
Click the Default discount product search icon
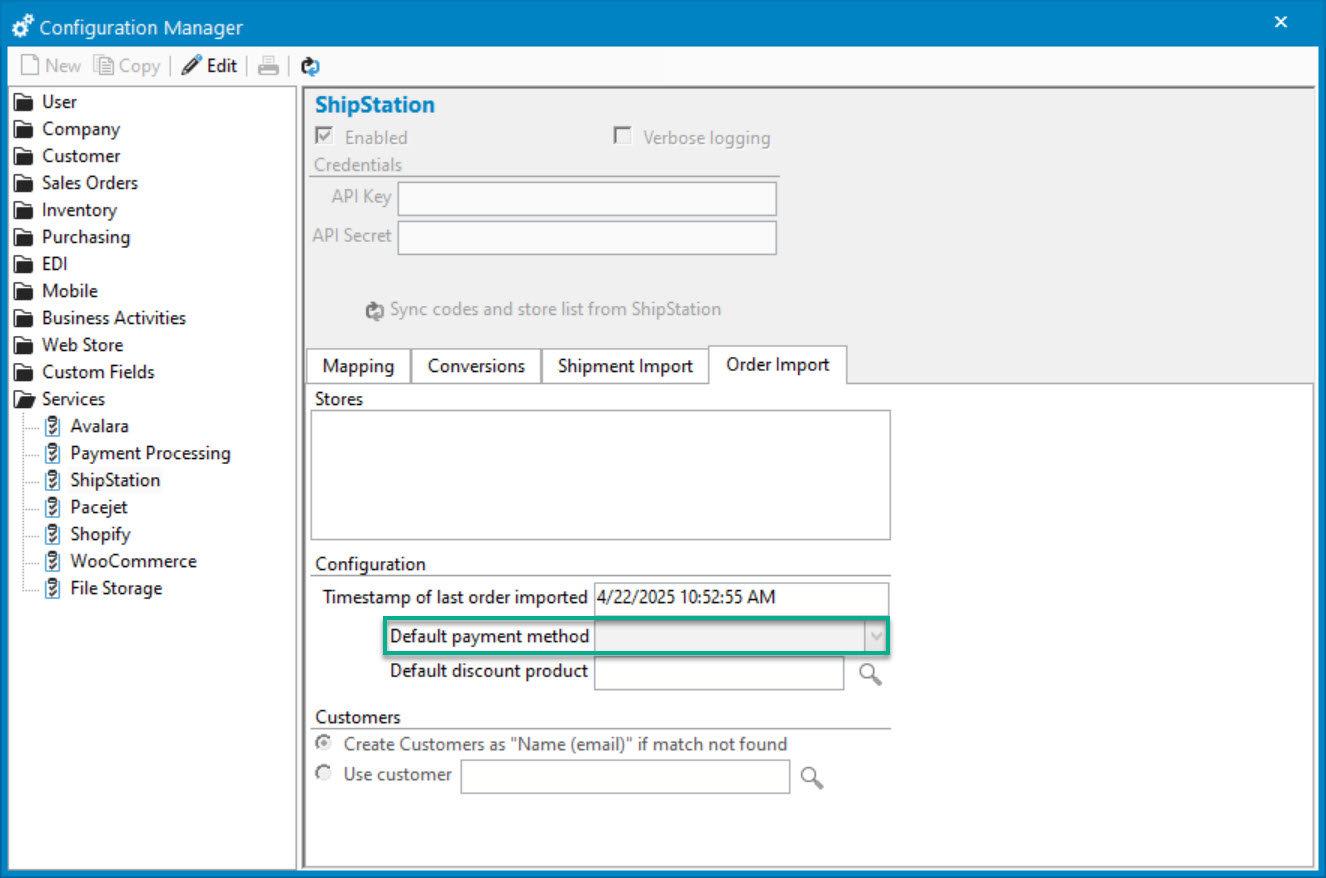click(x=870, y=675)
